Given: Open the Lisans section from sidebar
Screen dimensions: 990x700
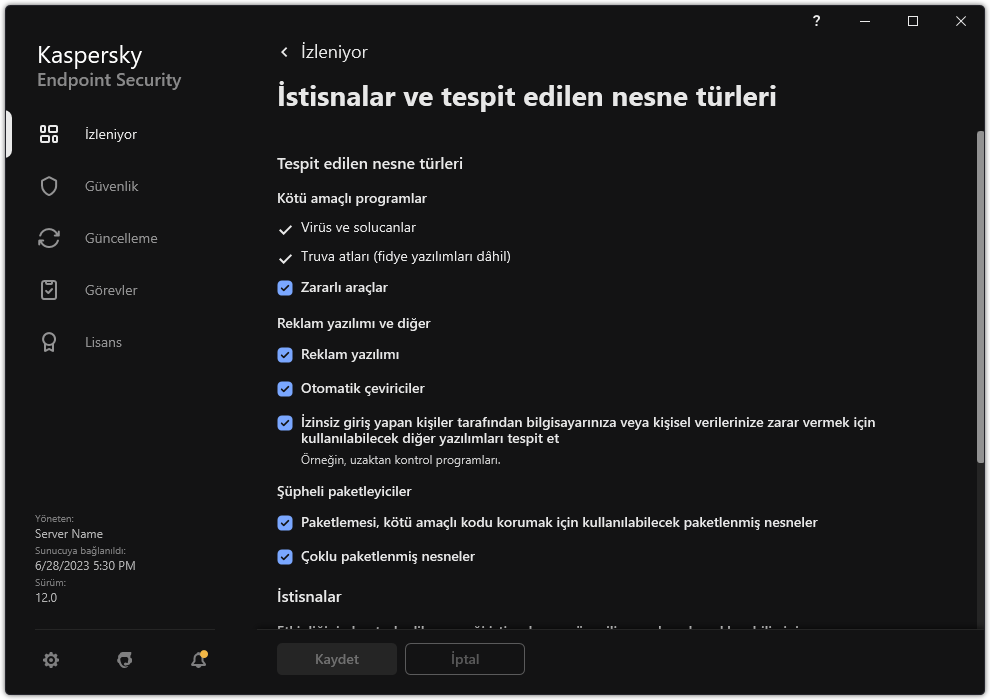Looking at the screenshot, I should click(103, 342).
